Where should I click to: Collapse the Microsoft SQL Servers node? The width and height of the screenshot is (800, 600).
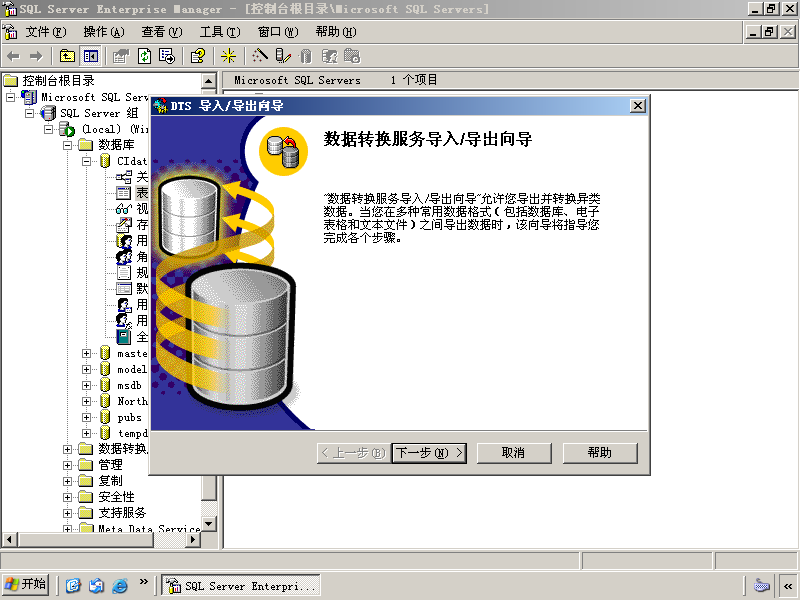point(10,97)
